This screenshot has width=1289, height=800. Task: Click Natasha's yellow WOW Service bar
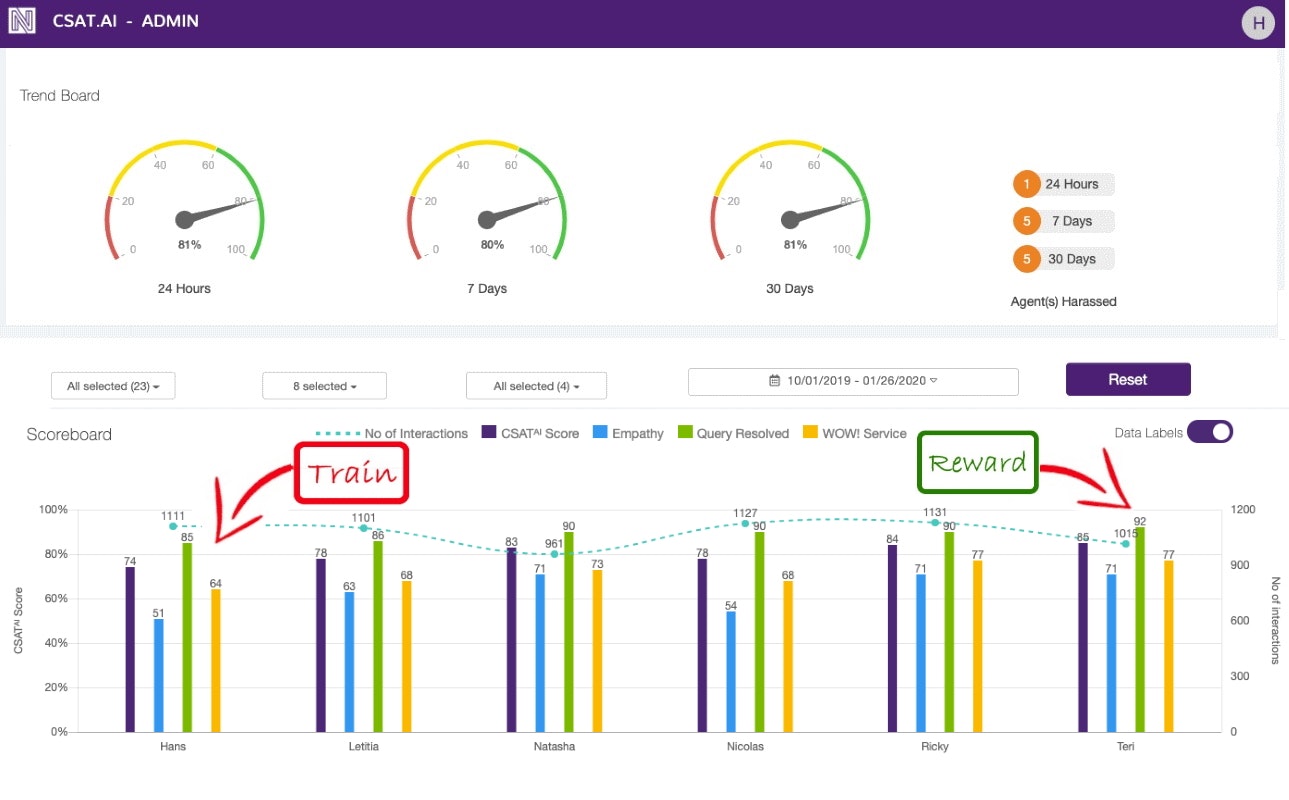click(x=597, y=651)
